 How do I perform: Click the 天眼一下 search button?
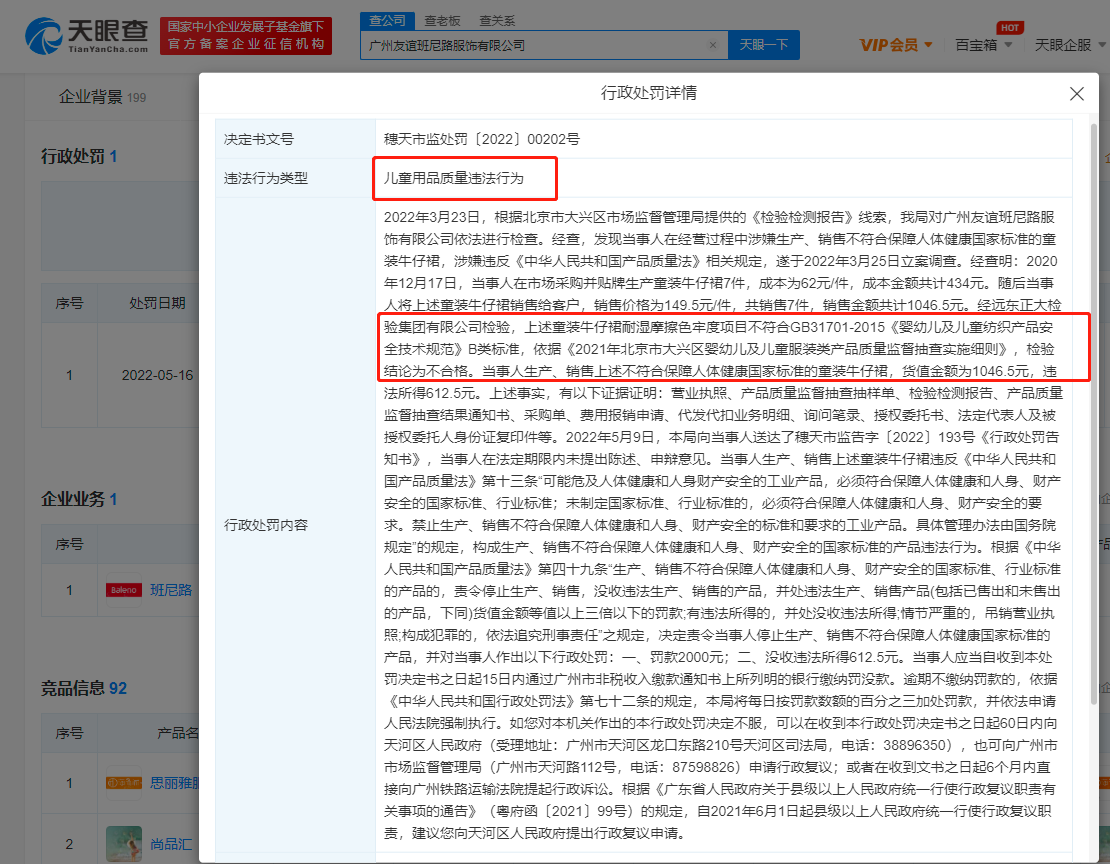(x=764, y=45)
